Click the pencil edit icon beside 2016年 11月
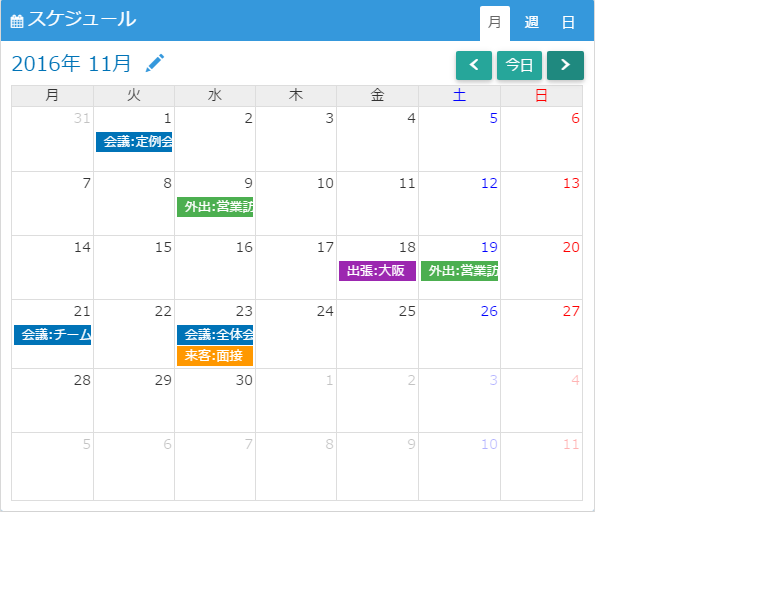768x614 pixels. (155, 63)
